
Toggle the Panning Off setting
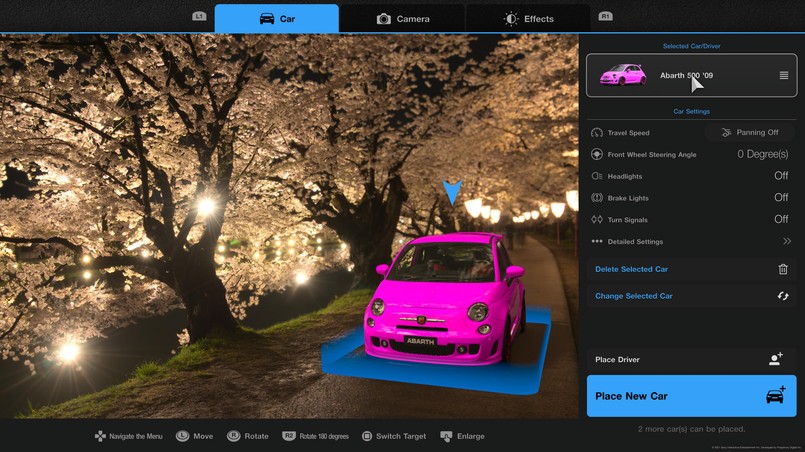[750, 133]
